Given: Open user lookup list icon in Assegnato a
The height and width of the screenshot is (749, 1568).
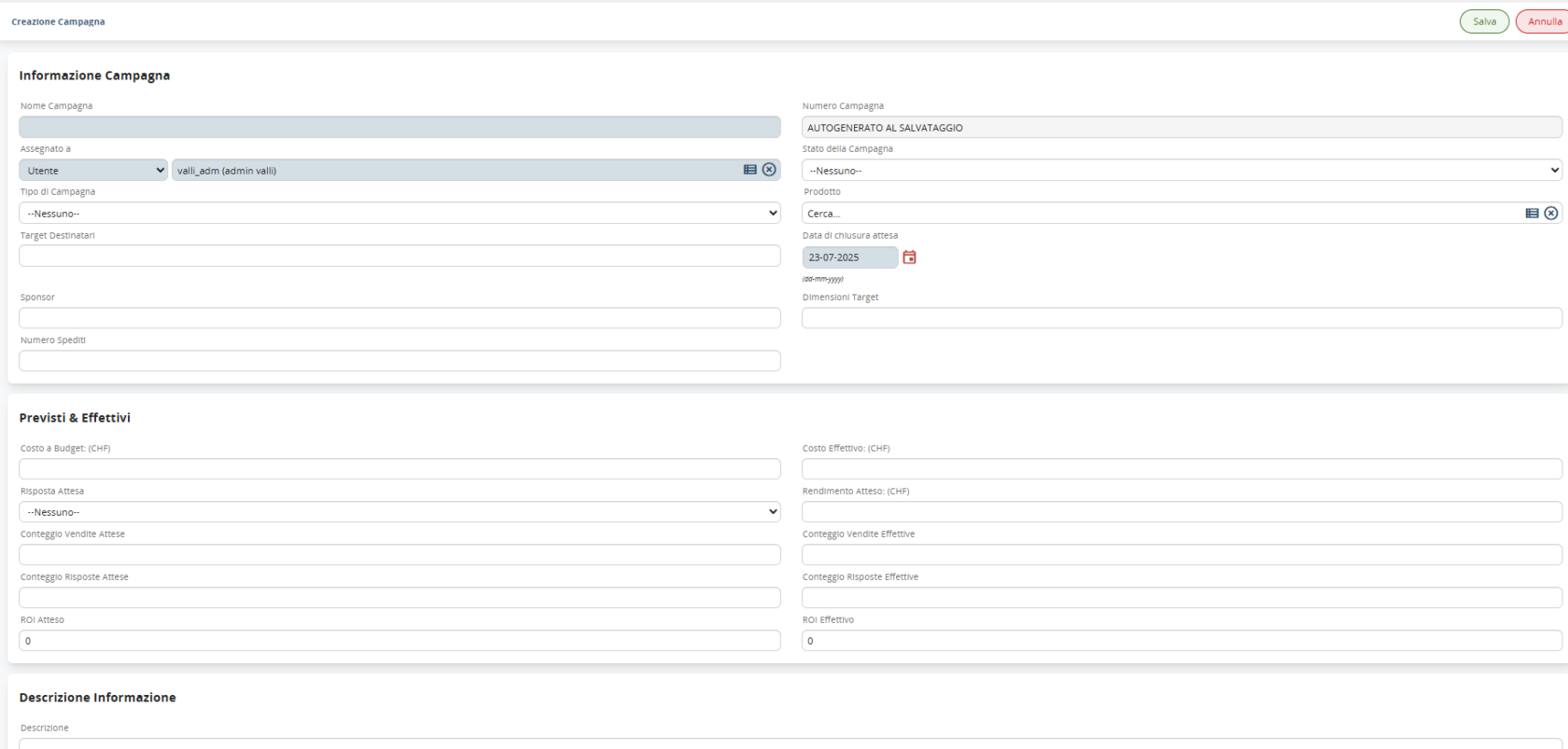Looking at the screenshot, I should [x=749, y=170].
